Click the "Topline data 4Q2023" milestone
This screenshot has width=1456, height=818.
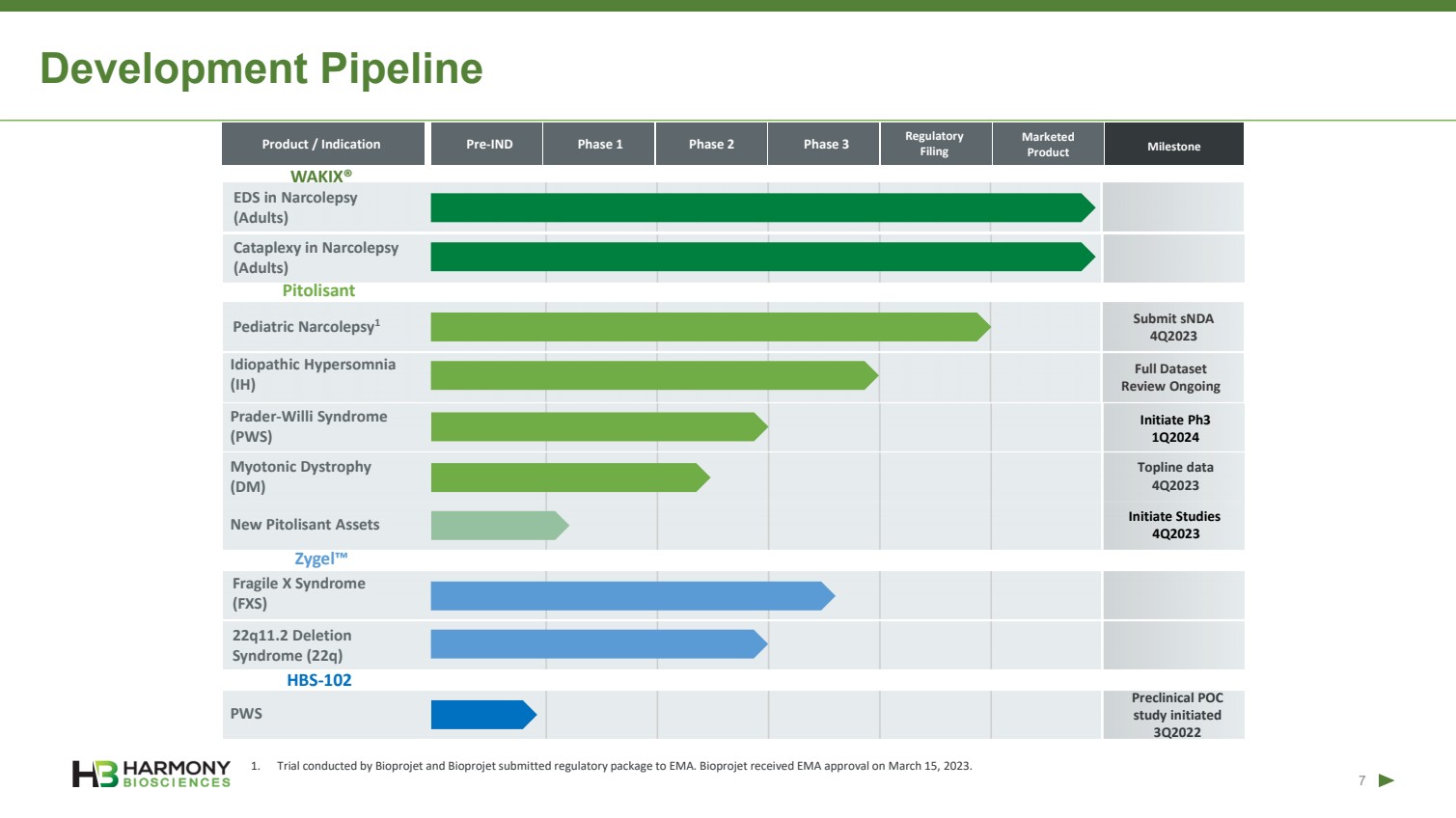(x=1175, y=477)
